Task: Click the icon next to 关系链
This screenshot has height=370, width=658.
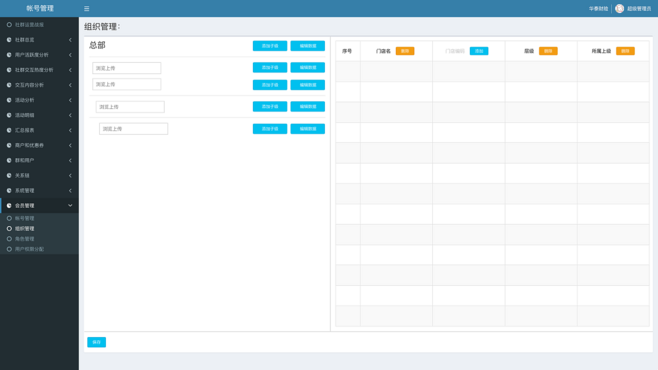Action: pos(9,176)
